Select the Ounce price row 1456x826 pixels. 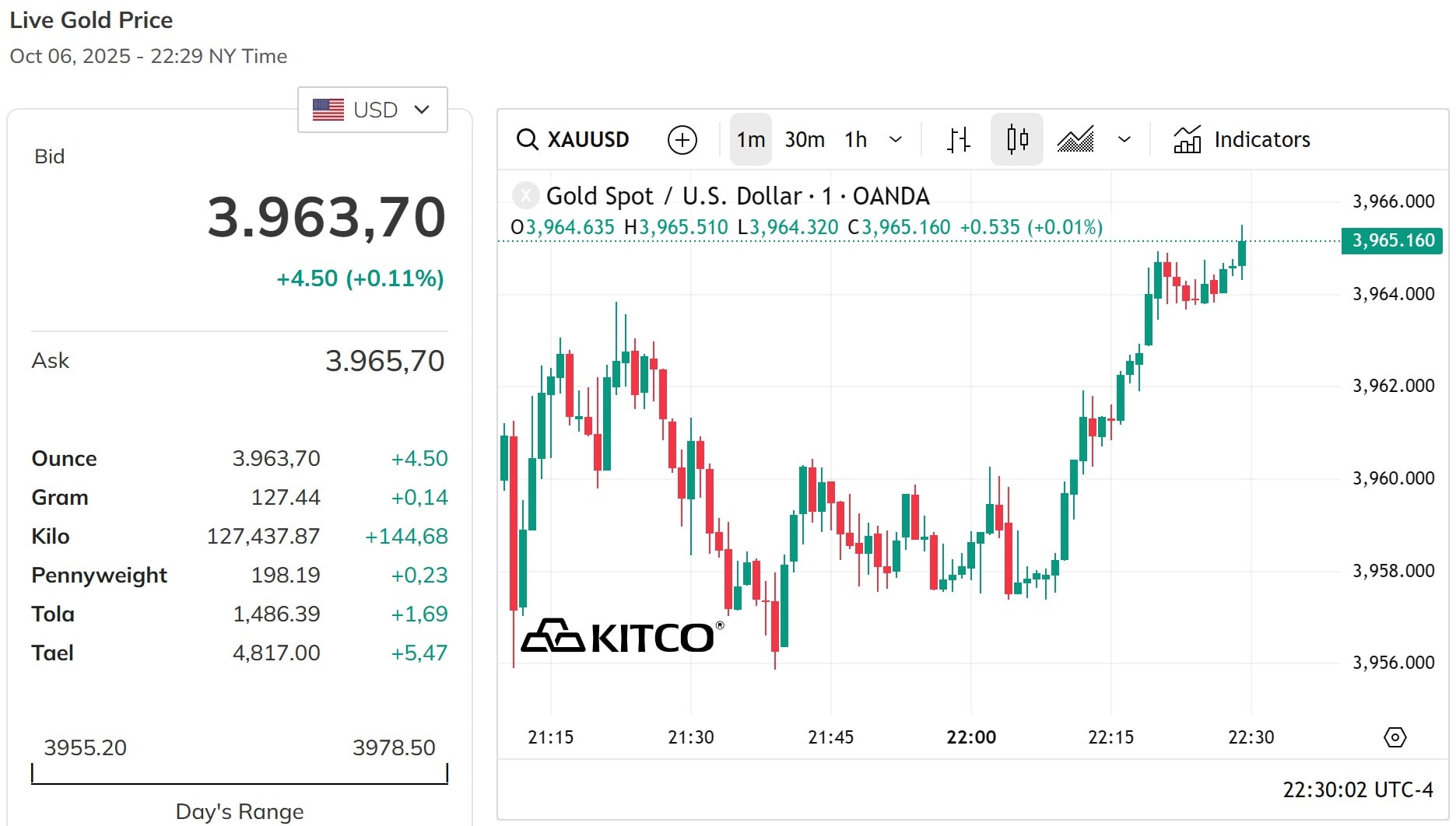pos(240,458)
